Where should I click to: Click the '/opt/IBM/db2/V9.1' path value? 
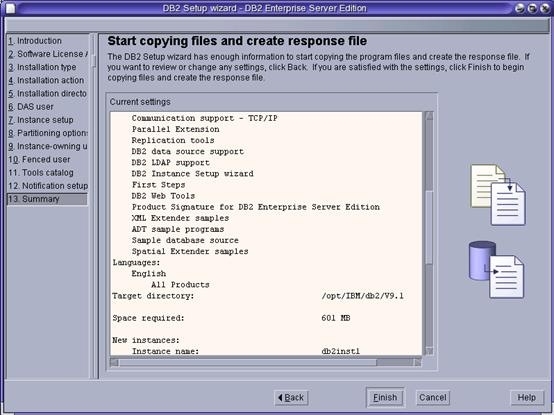coord(363,296)
